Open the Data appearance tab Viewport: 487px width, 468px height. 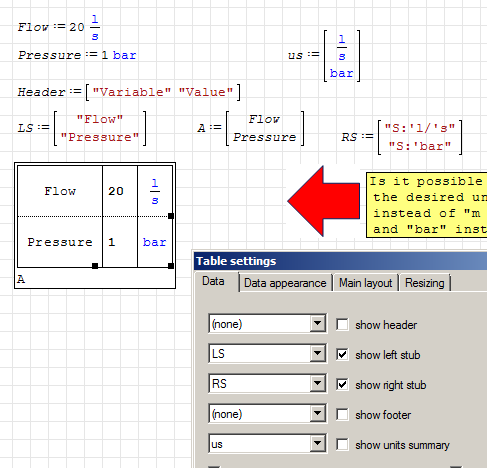pos(285,283)
